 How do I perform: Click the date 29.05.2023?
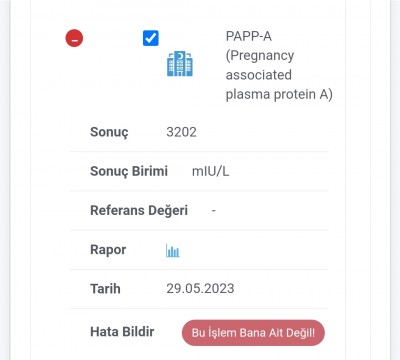tap(200, 289)
